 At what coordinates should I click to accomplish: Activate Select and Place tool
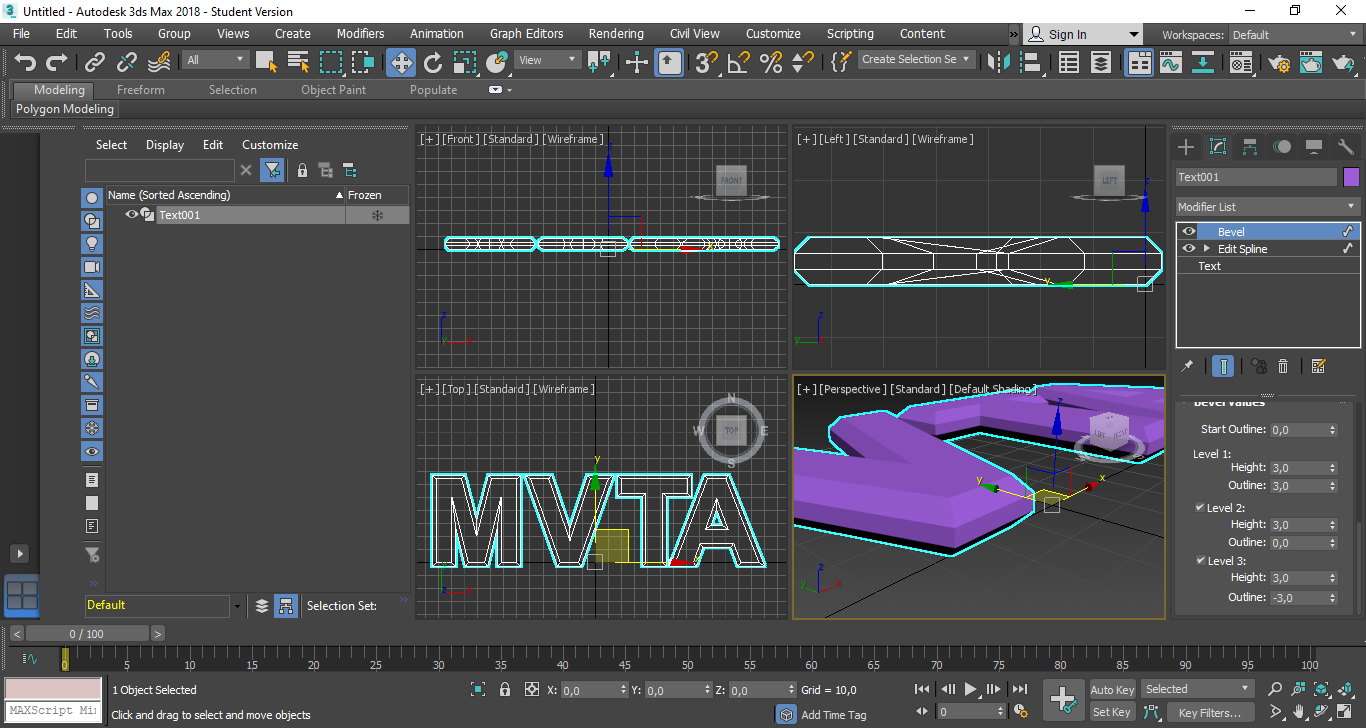(497, 63)
